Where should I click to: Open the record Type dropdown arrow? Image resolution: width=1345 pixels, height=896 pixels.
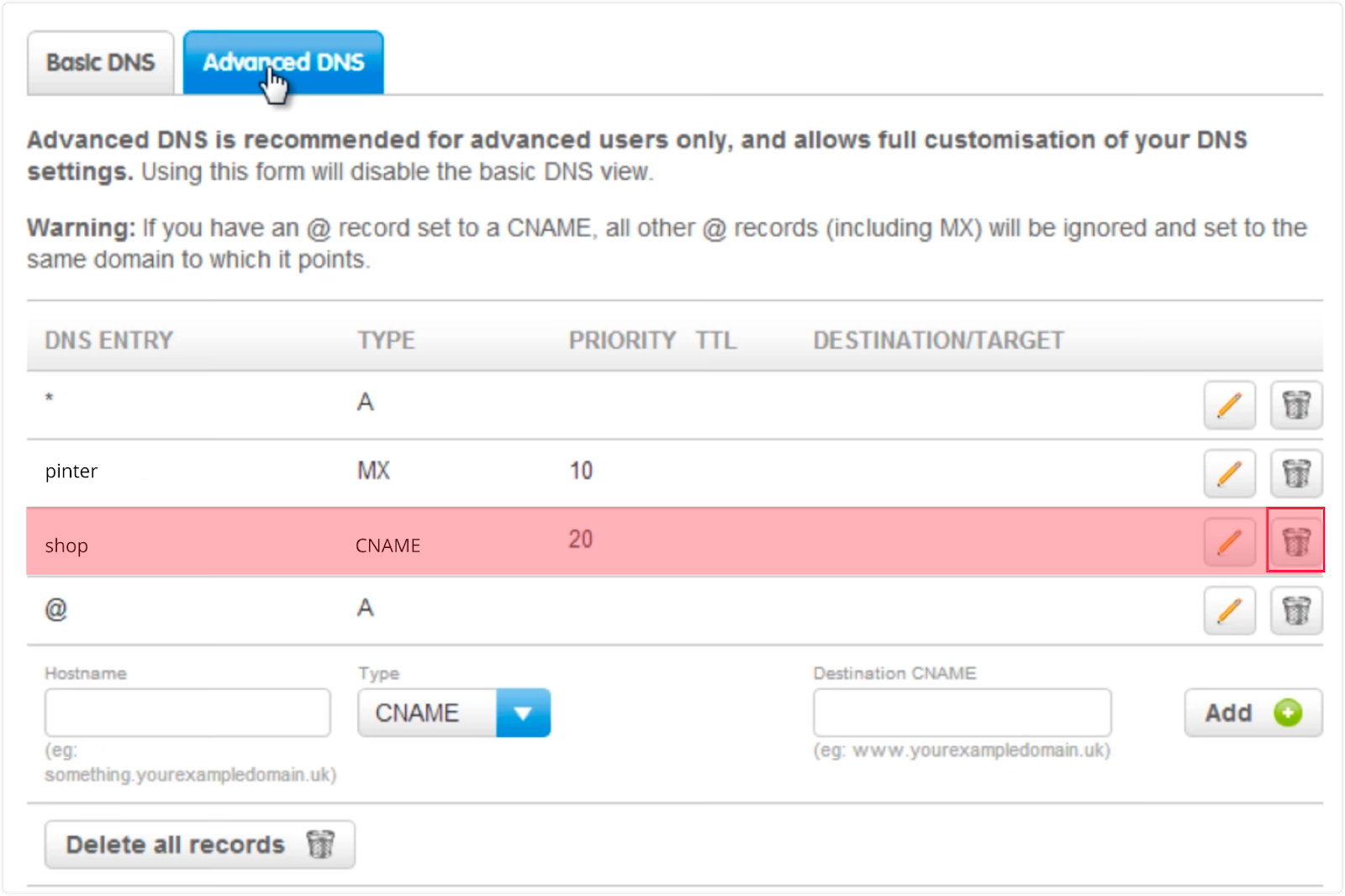pos(524,713)
